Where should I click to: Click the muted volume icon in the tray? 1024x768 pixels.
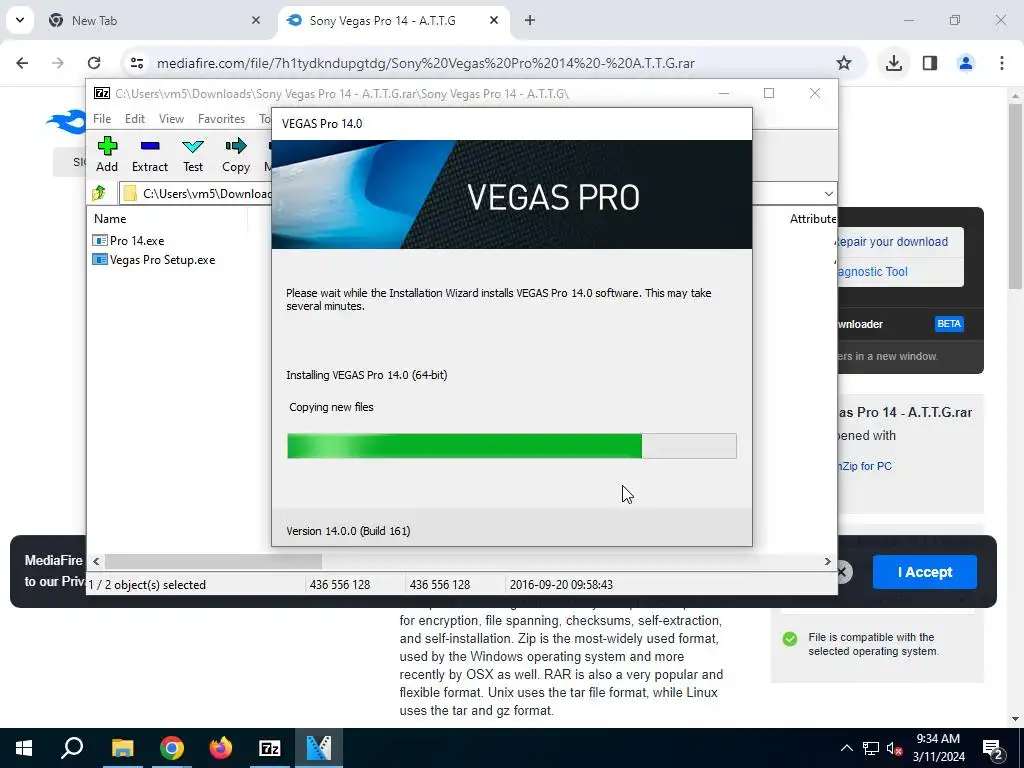pyautogui.click(x=894, y=748)
